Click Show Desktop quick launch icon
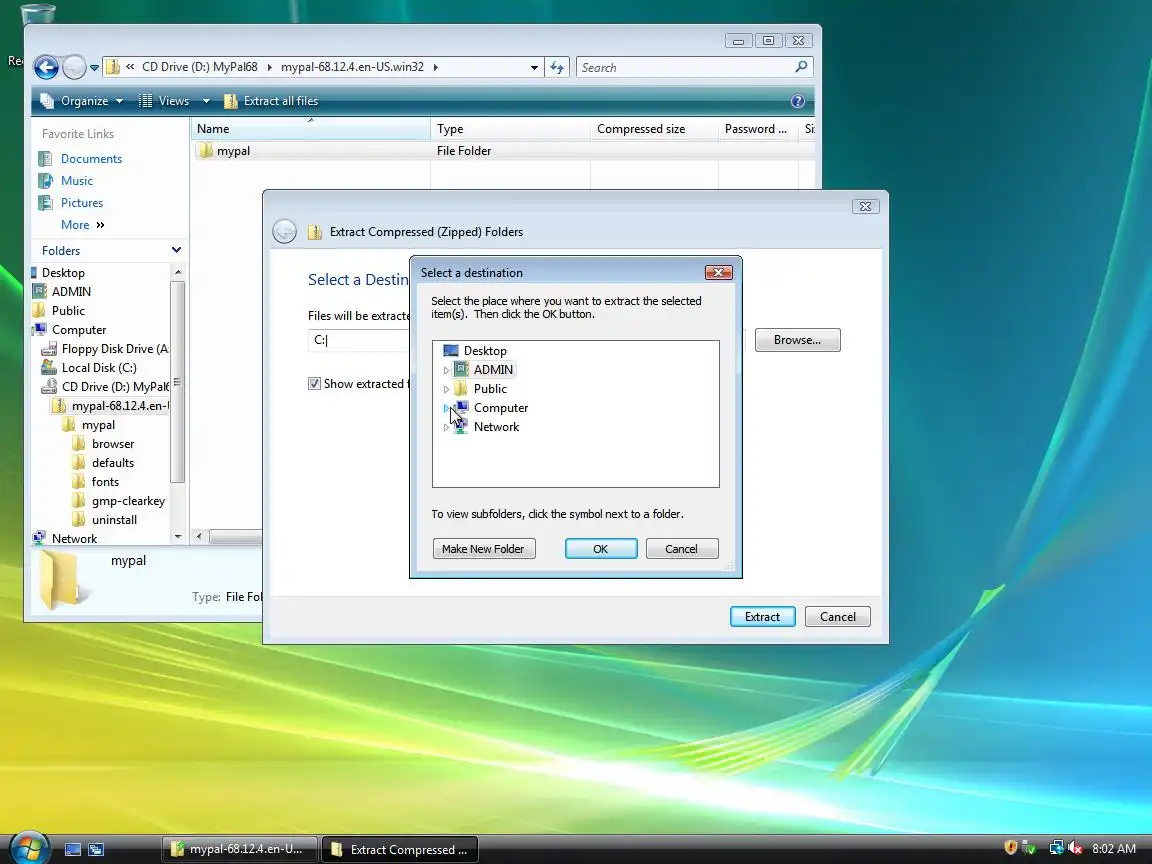This screenshot has width=1152, height=864. coord(73,849)
